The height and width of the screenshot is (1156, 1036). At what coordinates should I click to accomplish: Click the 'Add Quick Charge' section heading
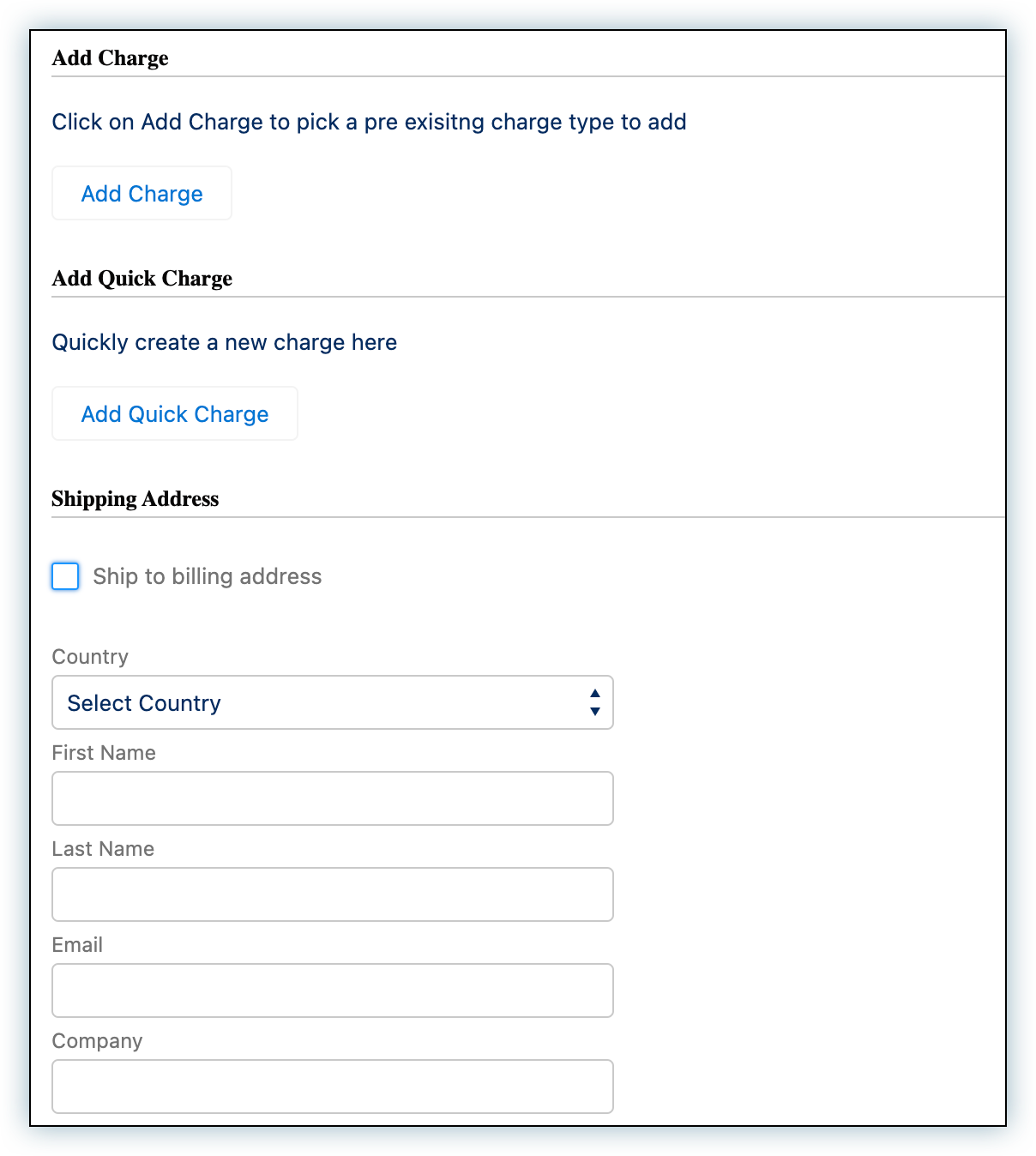pyautogui.click(x=142, y=279)
